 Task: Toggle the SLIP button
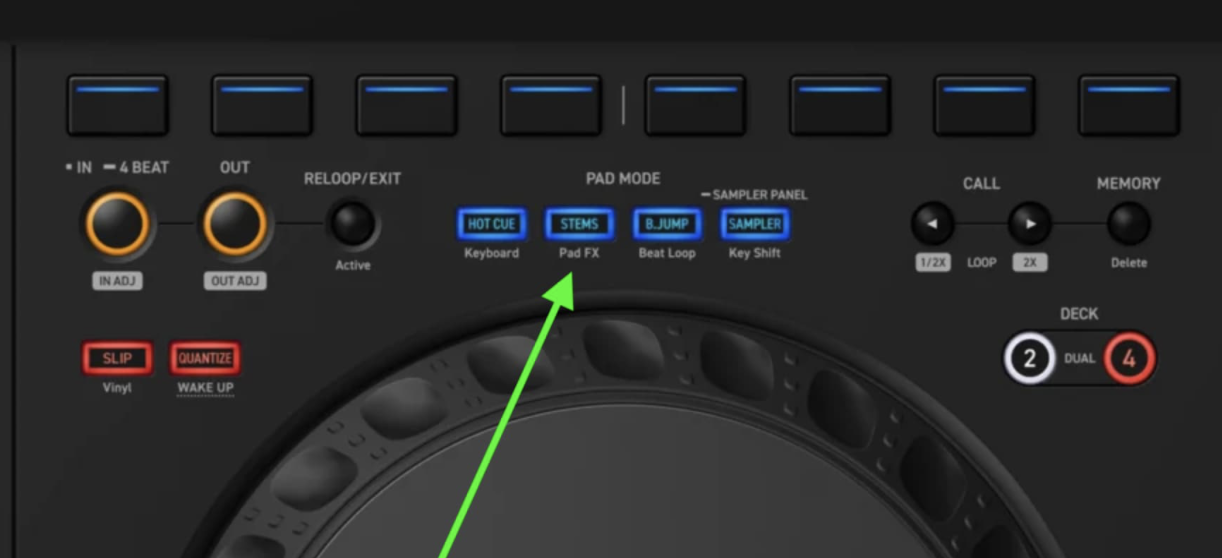117,358
